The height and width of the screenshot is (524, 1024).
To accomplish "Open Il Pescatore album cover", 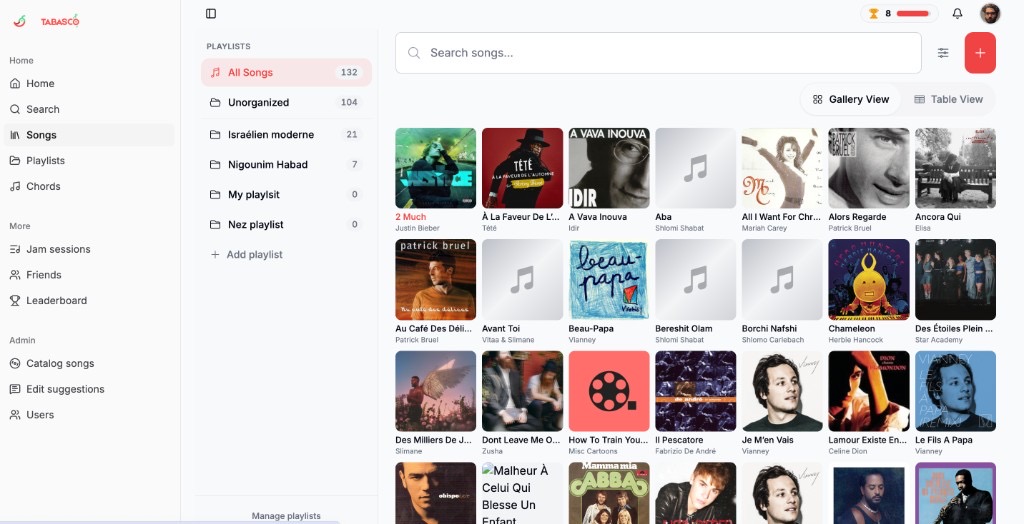I will click(x=696, y=391).
